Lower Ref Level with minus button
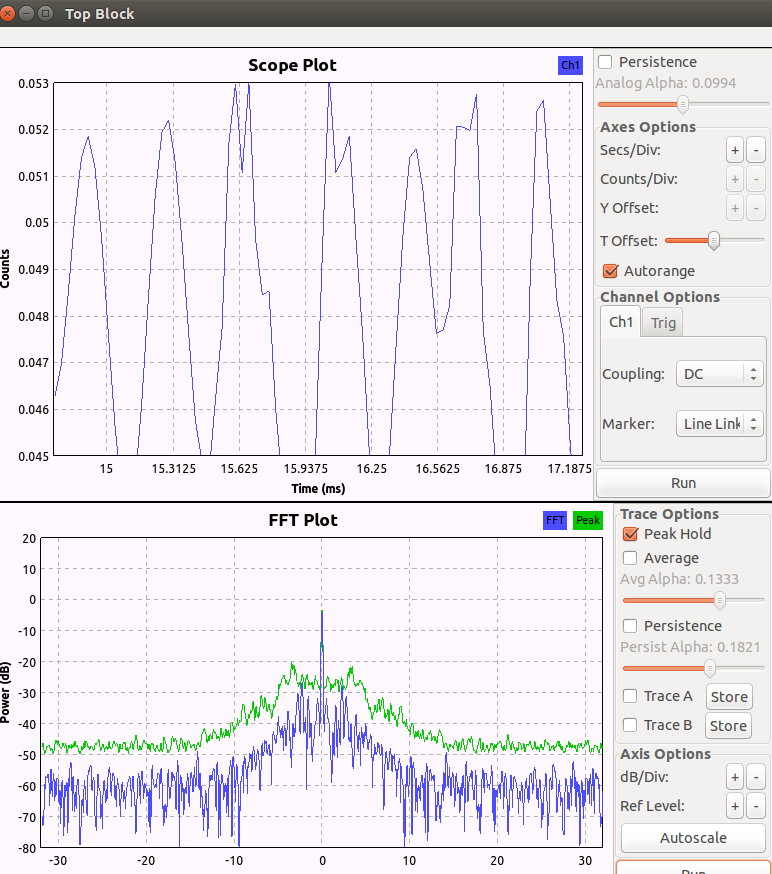The height and width of the screenshot is (874, 772). 756,805
